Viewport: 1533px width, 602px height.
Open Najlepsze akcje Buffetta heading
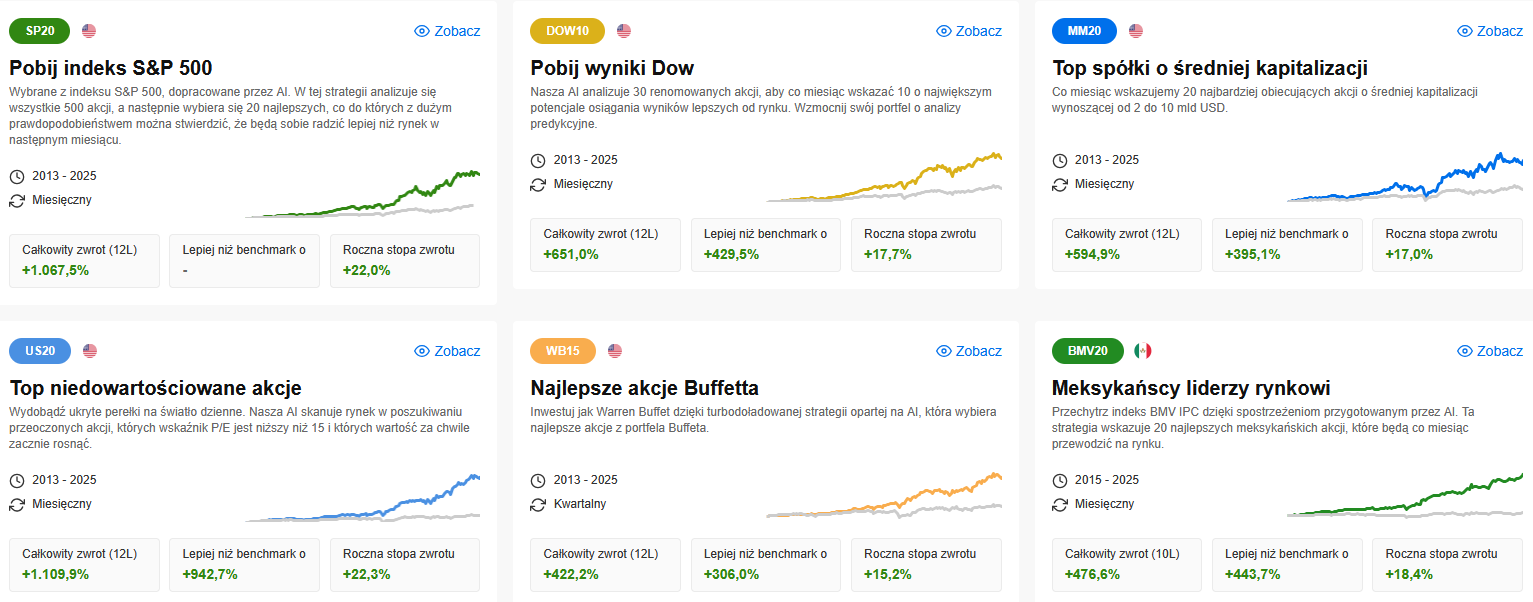[x=644, y=388]
